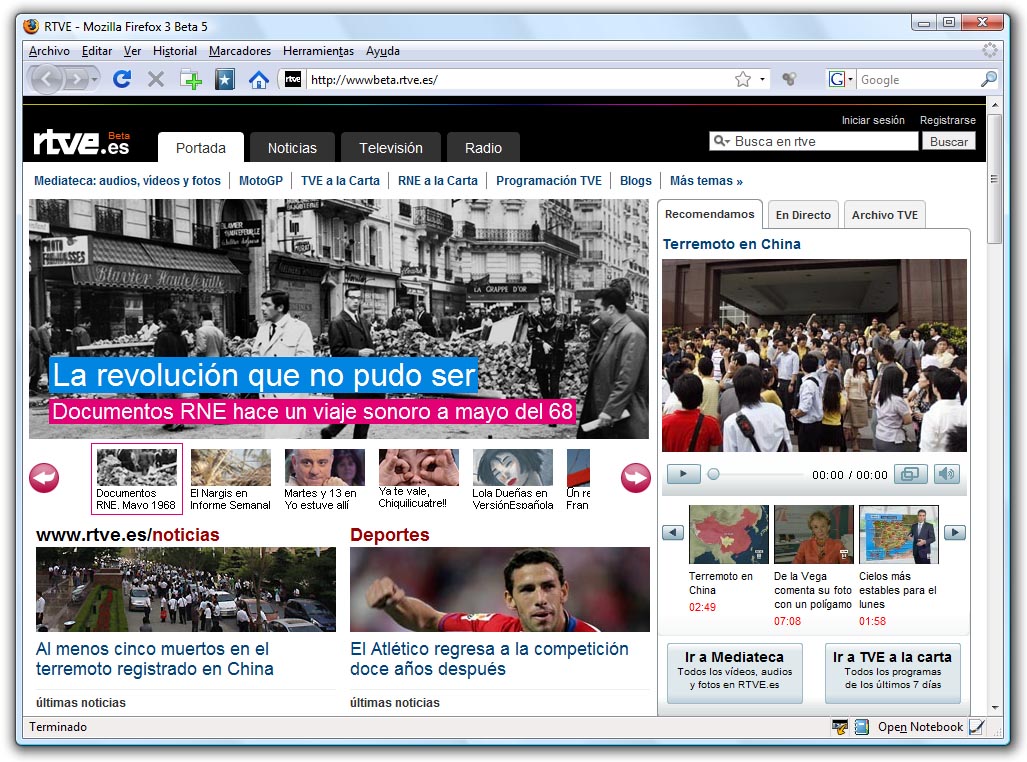Open the MotoGP link
Image resolution: width=1027 pixels, height=762 pixels.
[x=261, y=181]
